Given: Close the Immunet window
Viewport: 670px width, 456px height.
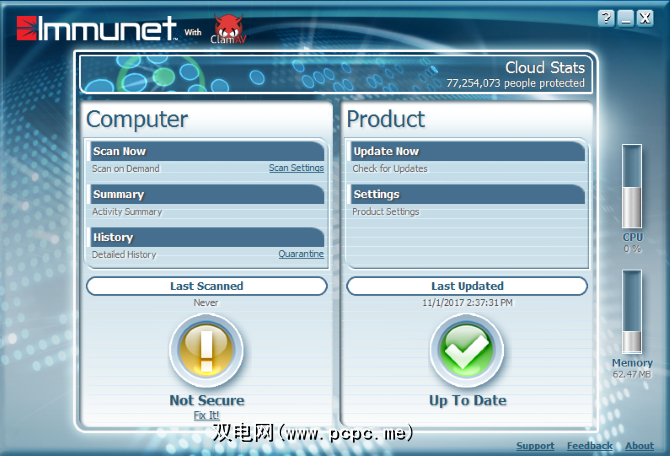Looking at the screenshot, I should pyautogui.click(x=645, y=18).
